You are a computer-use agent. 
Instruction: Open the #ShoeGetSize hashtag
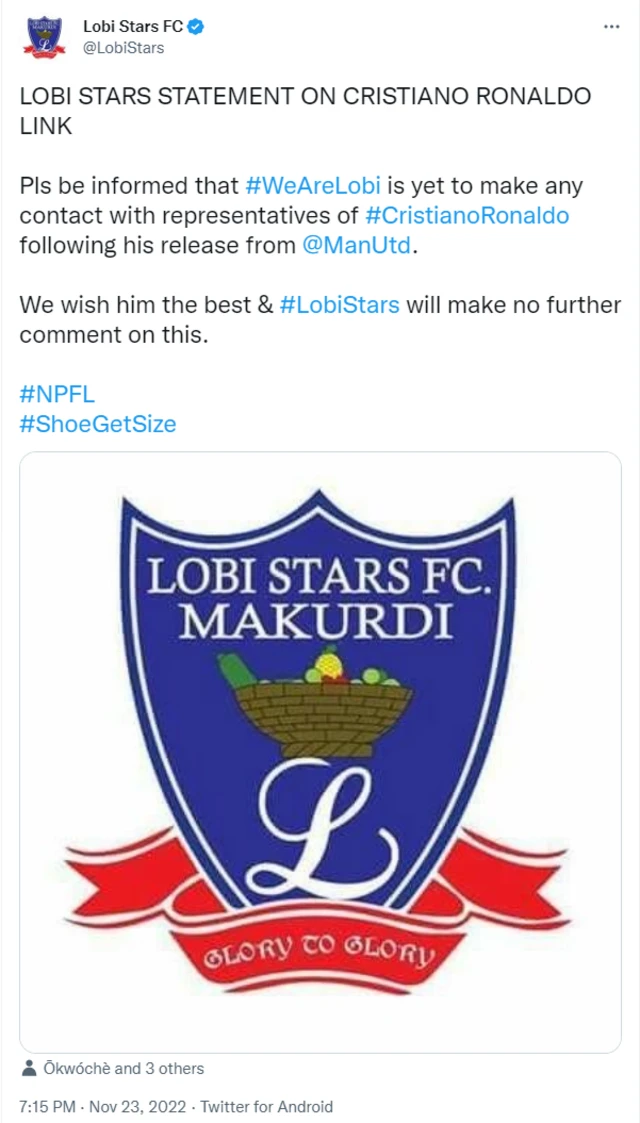click(99, 423)
